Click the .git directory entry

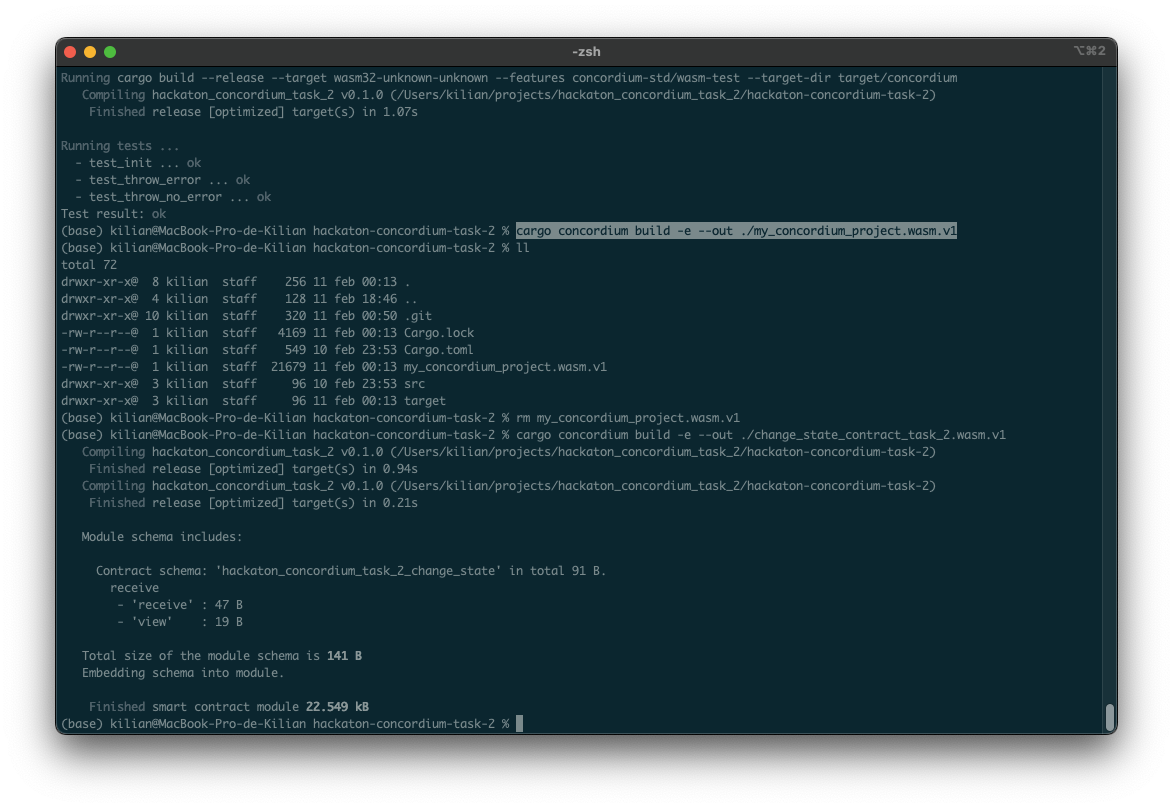tap(418, 316)
